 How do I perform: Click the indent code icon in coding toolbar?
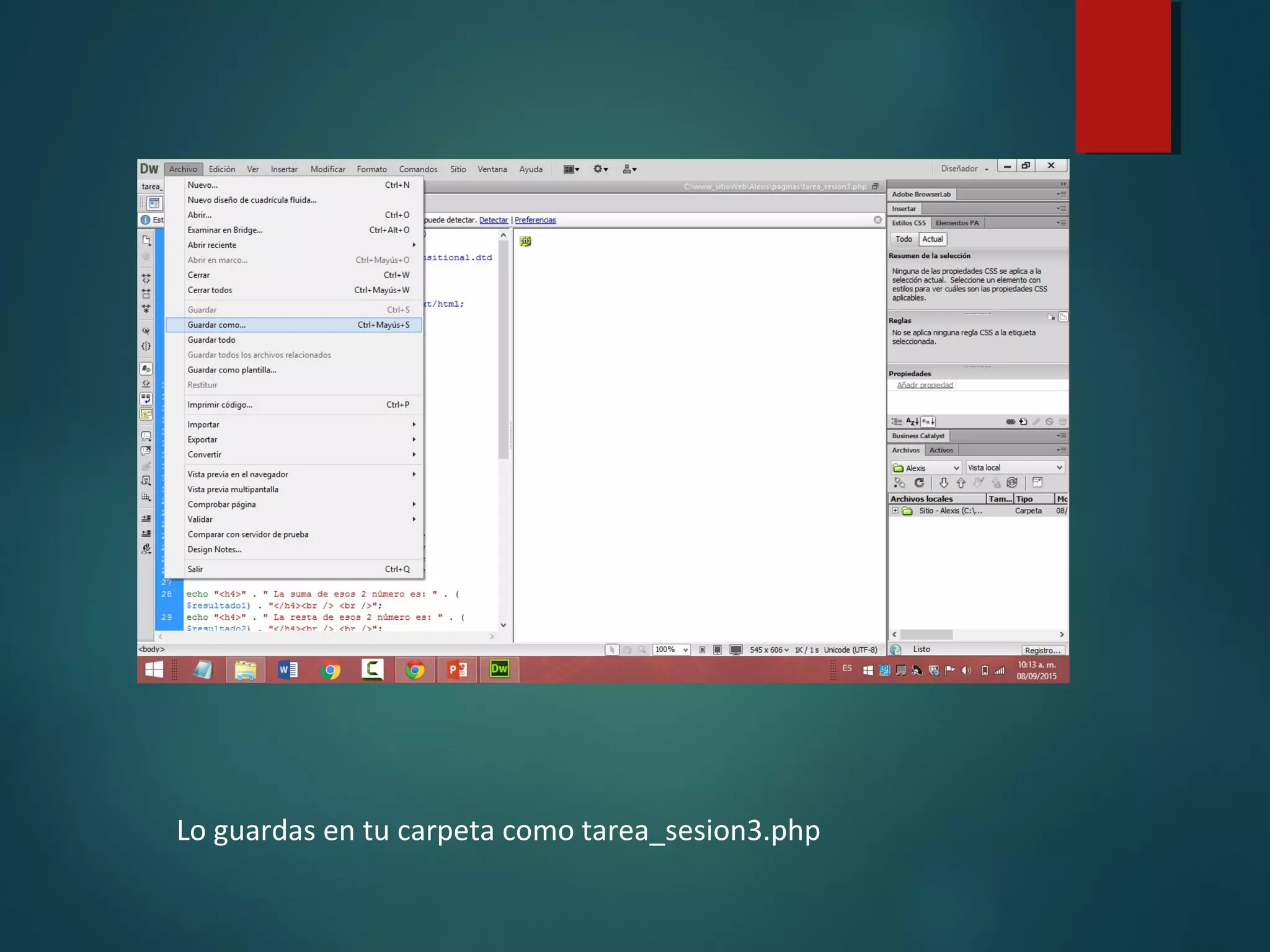click(x=146, y=518)
